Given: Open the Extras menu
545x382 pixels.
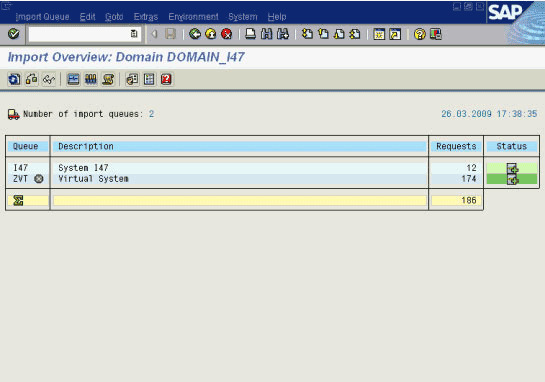Looking at the screenshot, I should pos(146,17).
